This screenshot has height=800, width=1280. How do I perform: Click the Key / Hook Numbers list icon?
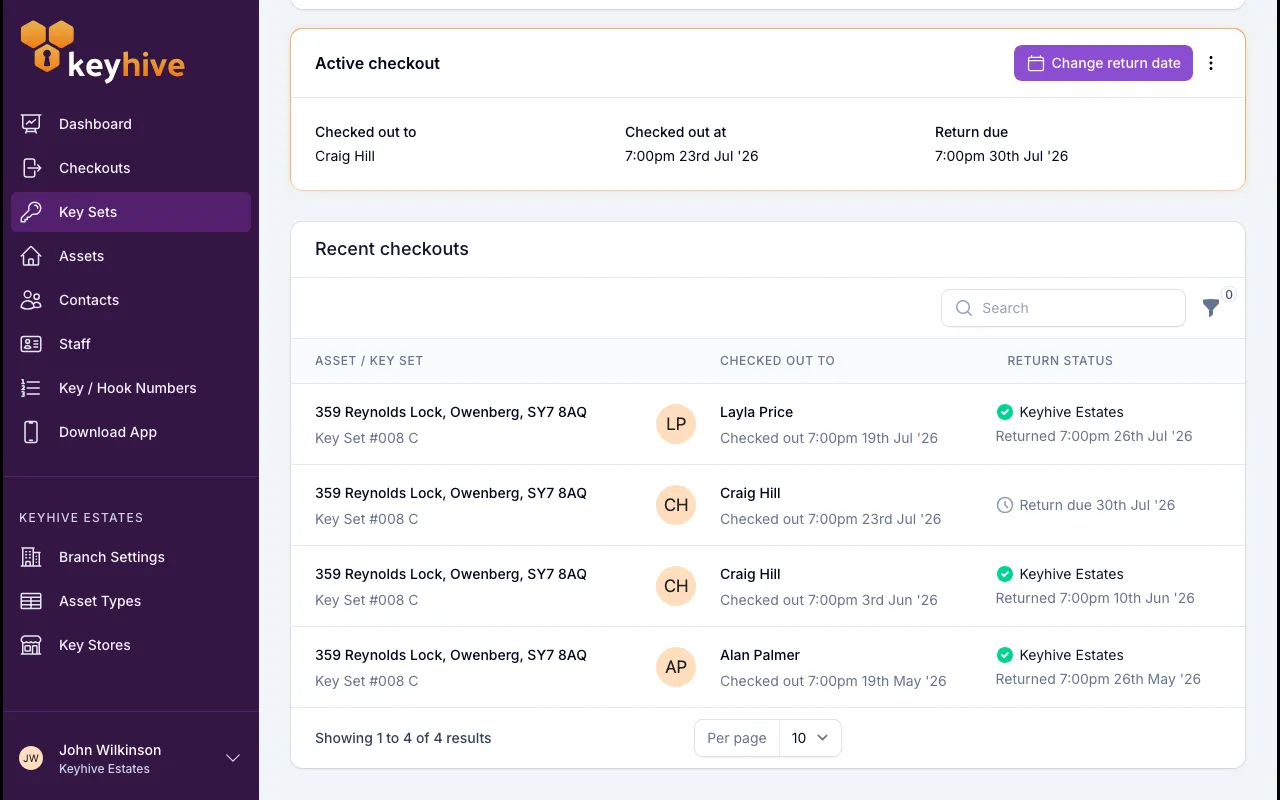(31, 388)
